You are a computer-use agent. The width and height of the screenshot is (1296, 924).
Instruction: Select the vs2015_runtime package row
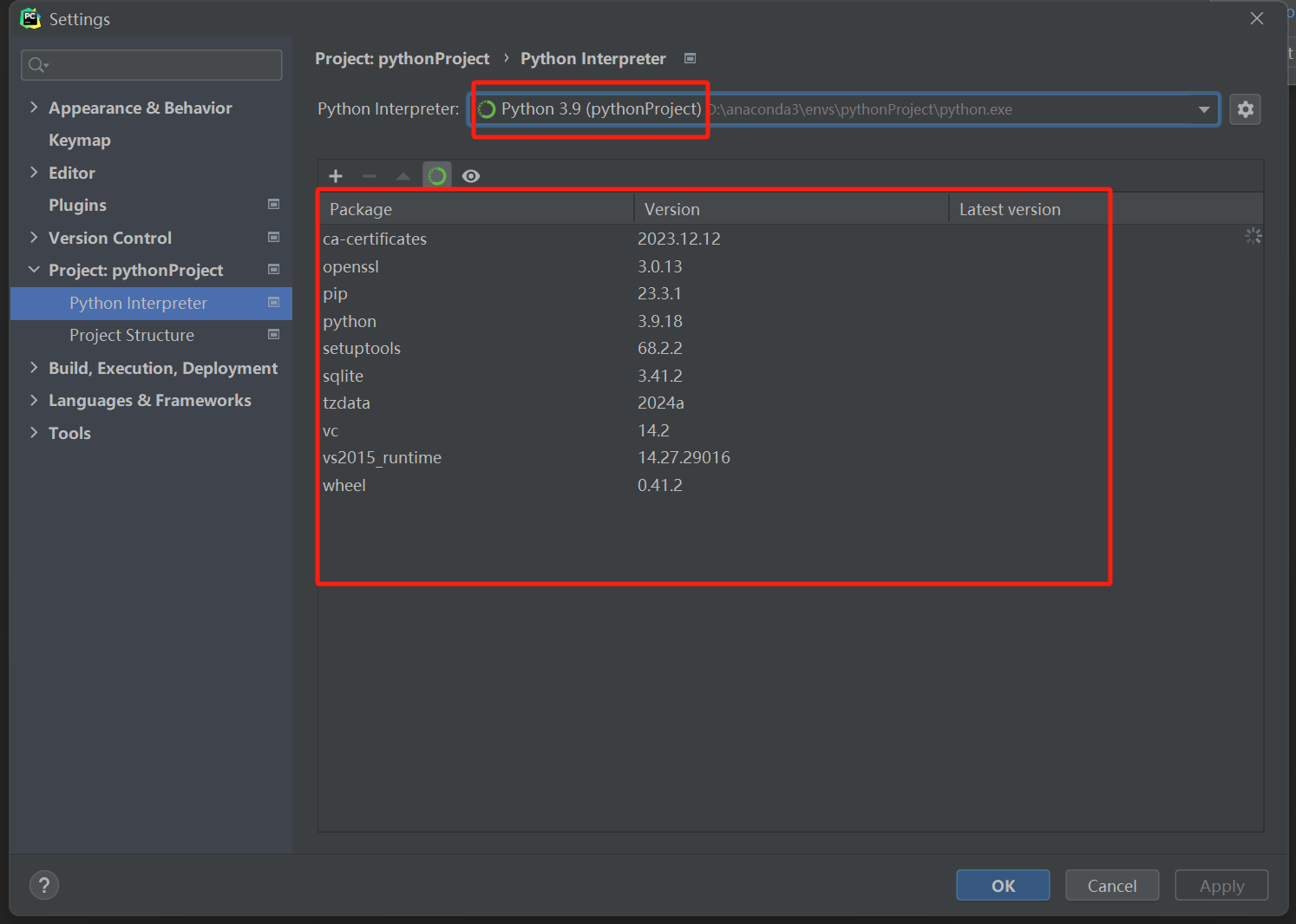[790, 457]
